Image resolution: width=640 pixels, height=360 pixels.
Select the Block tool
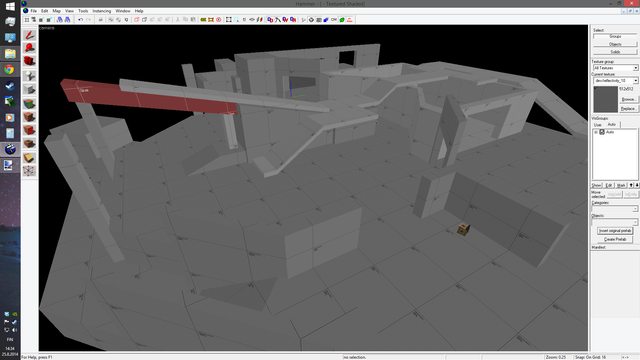coord(29,89)
